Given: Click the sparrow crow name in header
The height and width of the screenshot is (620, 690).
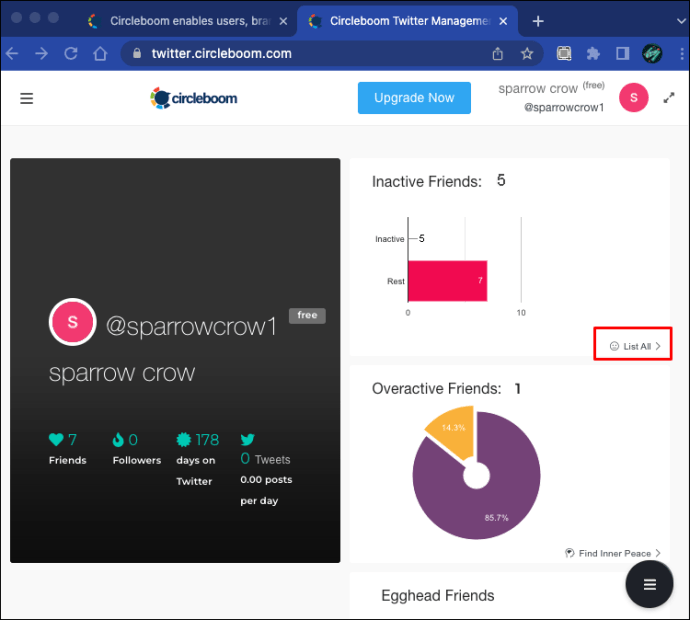Looking at the screenshot, I should pyautogui.click(x=538, y=88).
